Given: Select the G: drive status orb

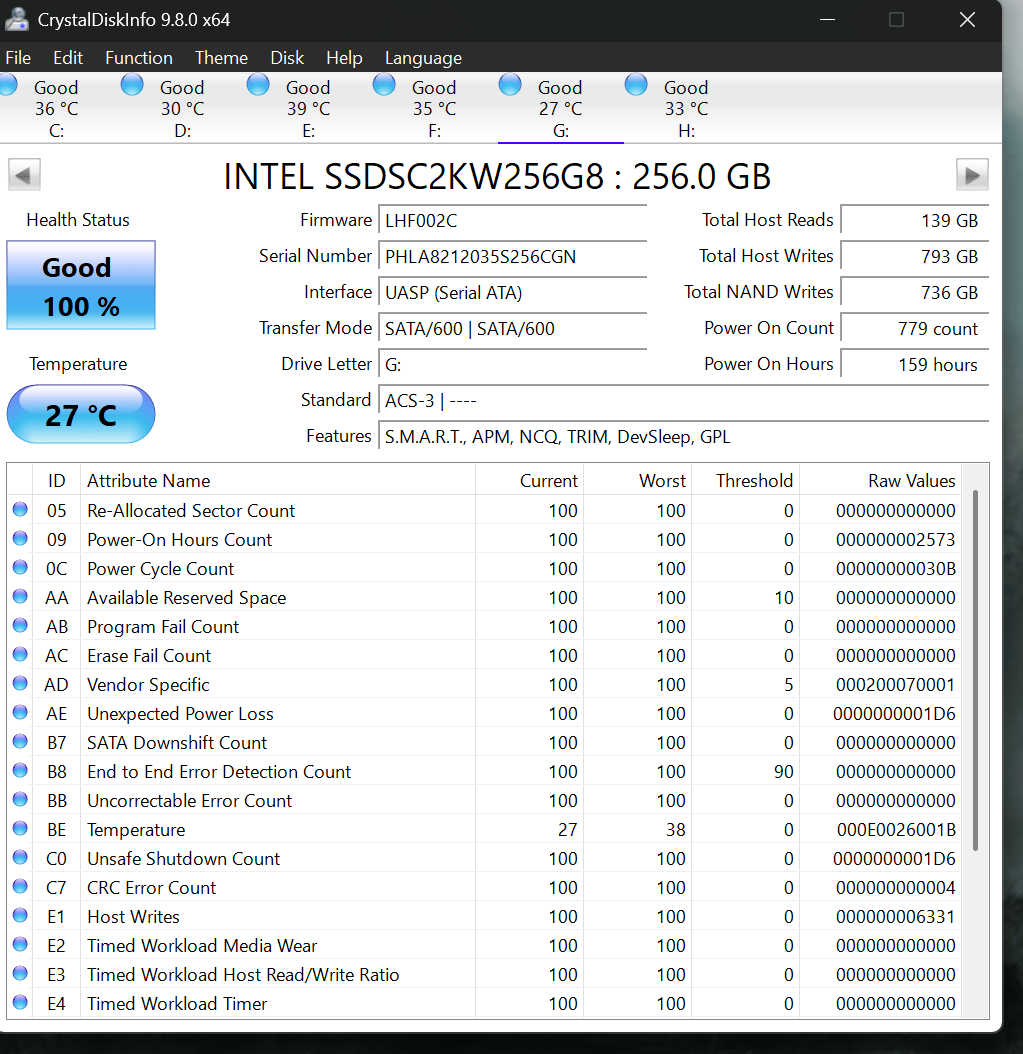Looking at the screenshot, I should 510,85.
